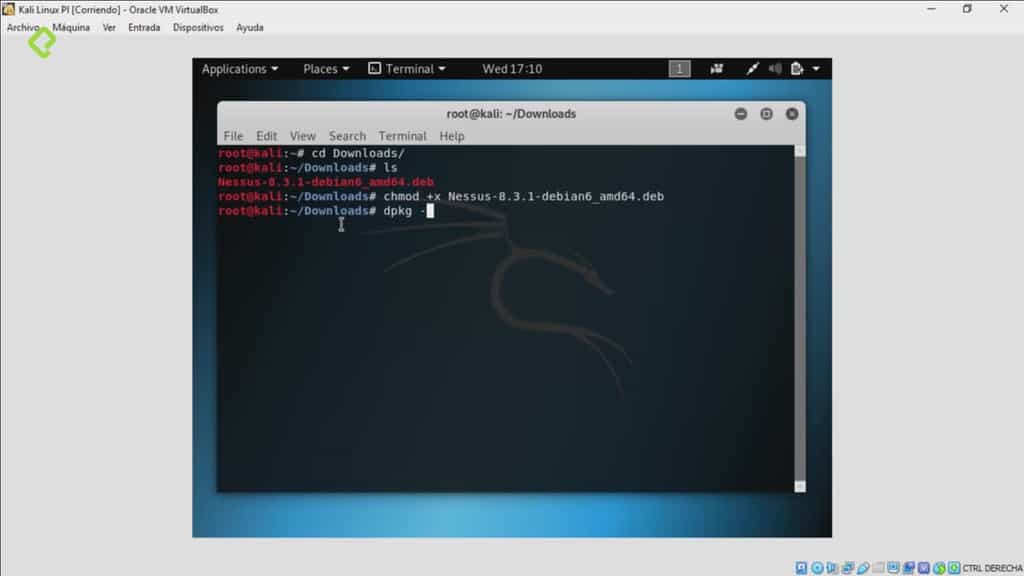The width and height of the screenshot is (1024, 576).
Task: Click the Help menu in the terminal window
Action: 451,135
